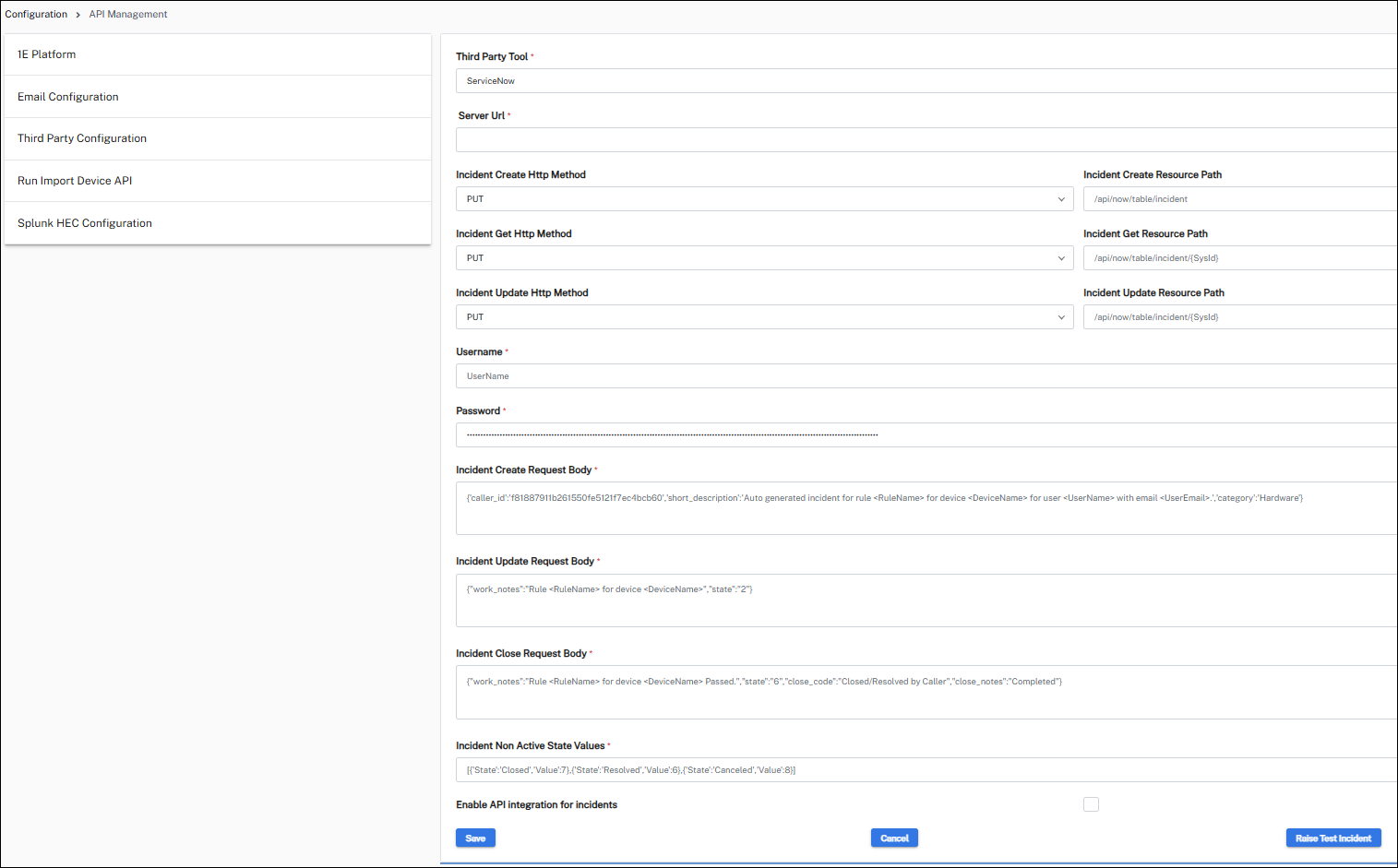Open Splunk HEC Configuration
Image resolution: width=1398 pixels, height=868 pixels.
pos(85,223)
